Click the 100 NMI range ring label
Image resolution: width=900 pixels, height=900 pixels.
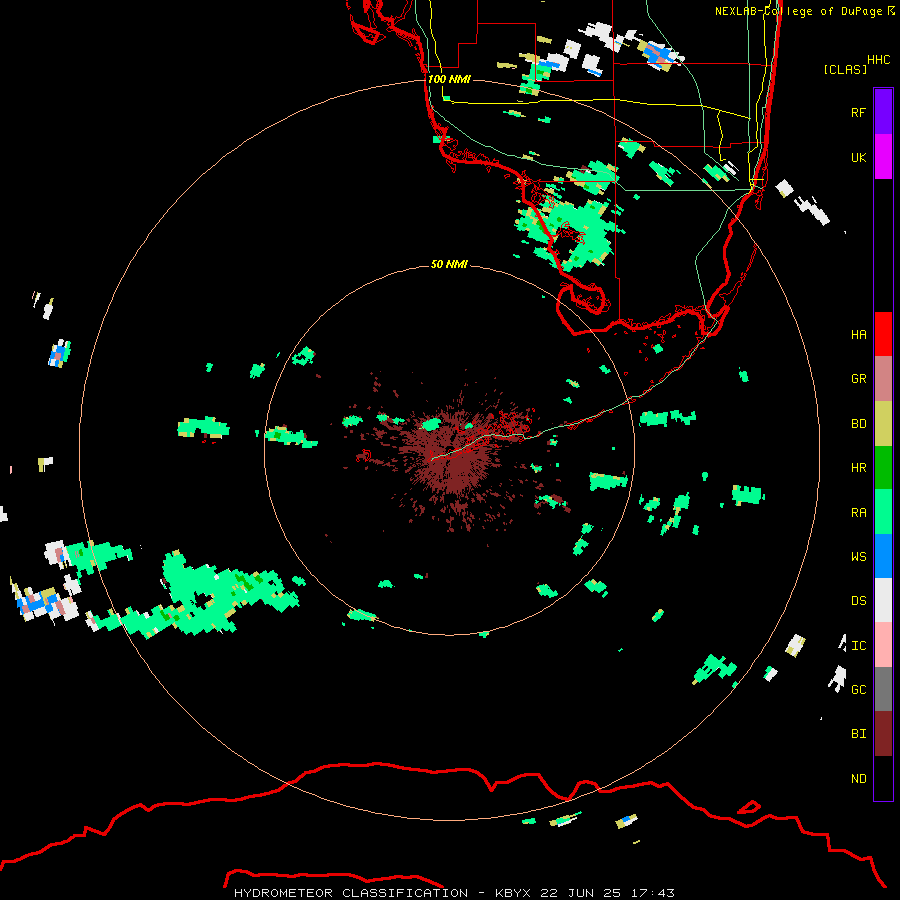pos(449,79)
